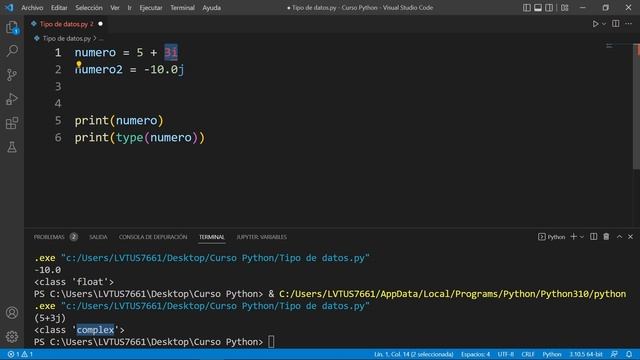Open new terminal profile dropdown arrow
The height and width of the screenshot is (360, 640).
(x=582, y=237)
